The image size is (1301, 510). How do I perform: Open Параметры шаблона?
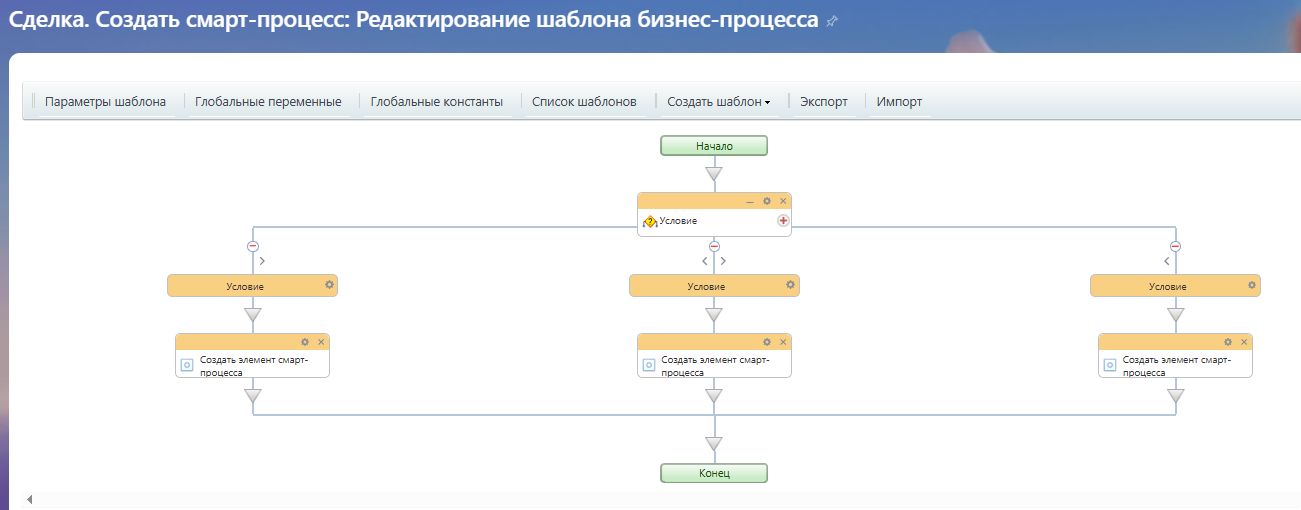pos(105,101)
